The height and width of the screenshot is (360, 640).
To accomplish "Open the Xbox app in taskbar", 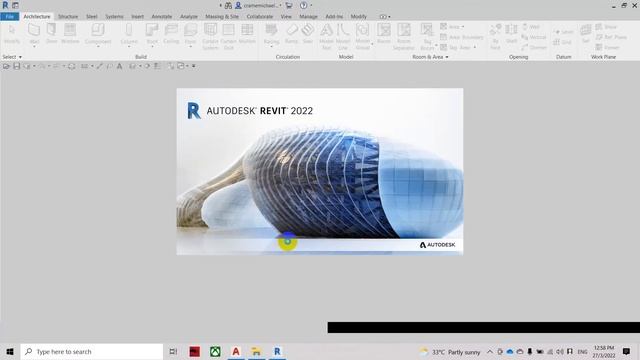I will click(x=215, y=351).
